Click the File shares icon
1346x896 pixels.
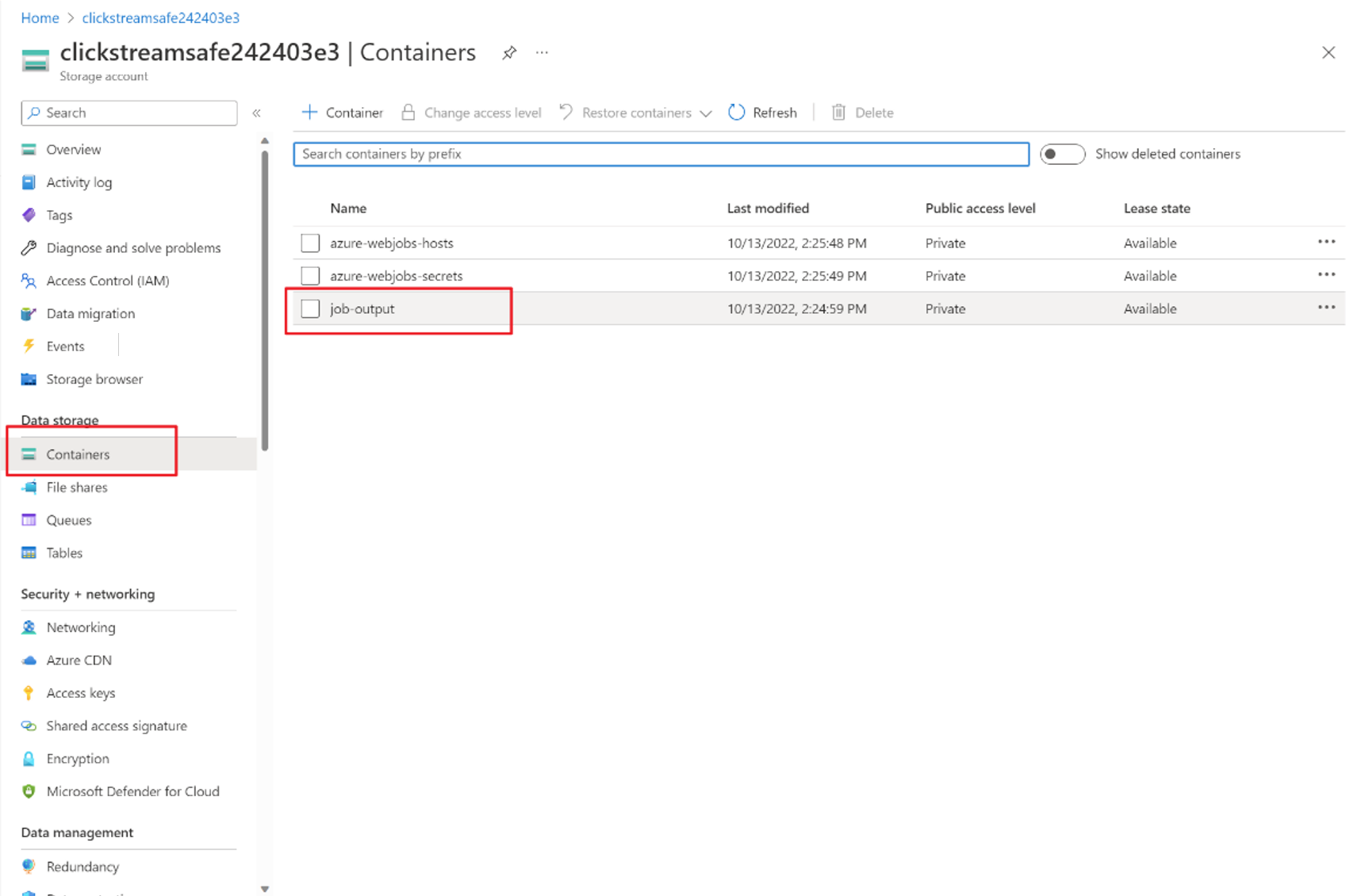pos(29,488)
